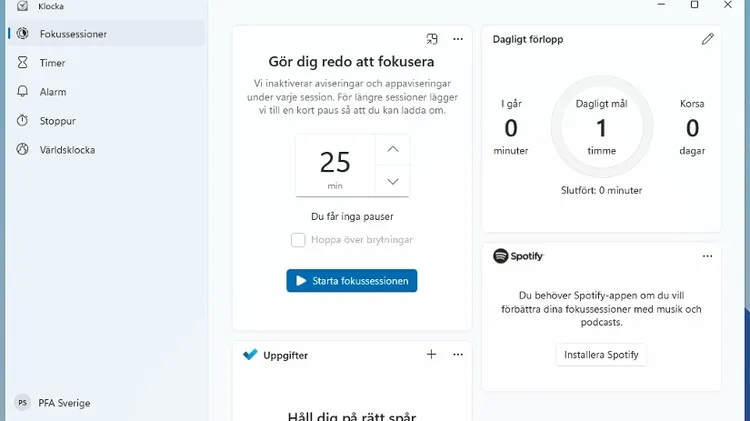Screen dimensions: 750x421
Task: Add a task with the plus icon
Action: [431, 355]
